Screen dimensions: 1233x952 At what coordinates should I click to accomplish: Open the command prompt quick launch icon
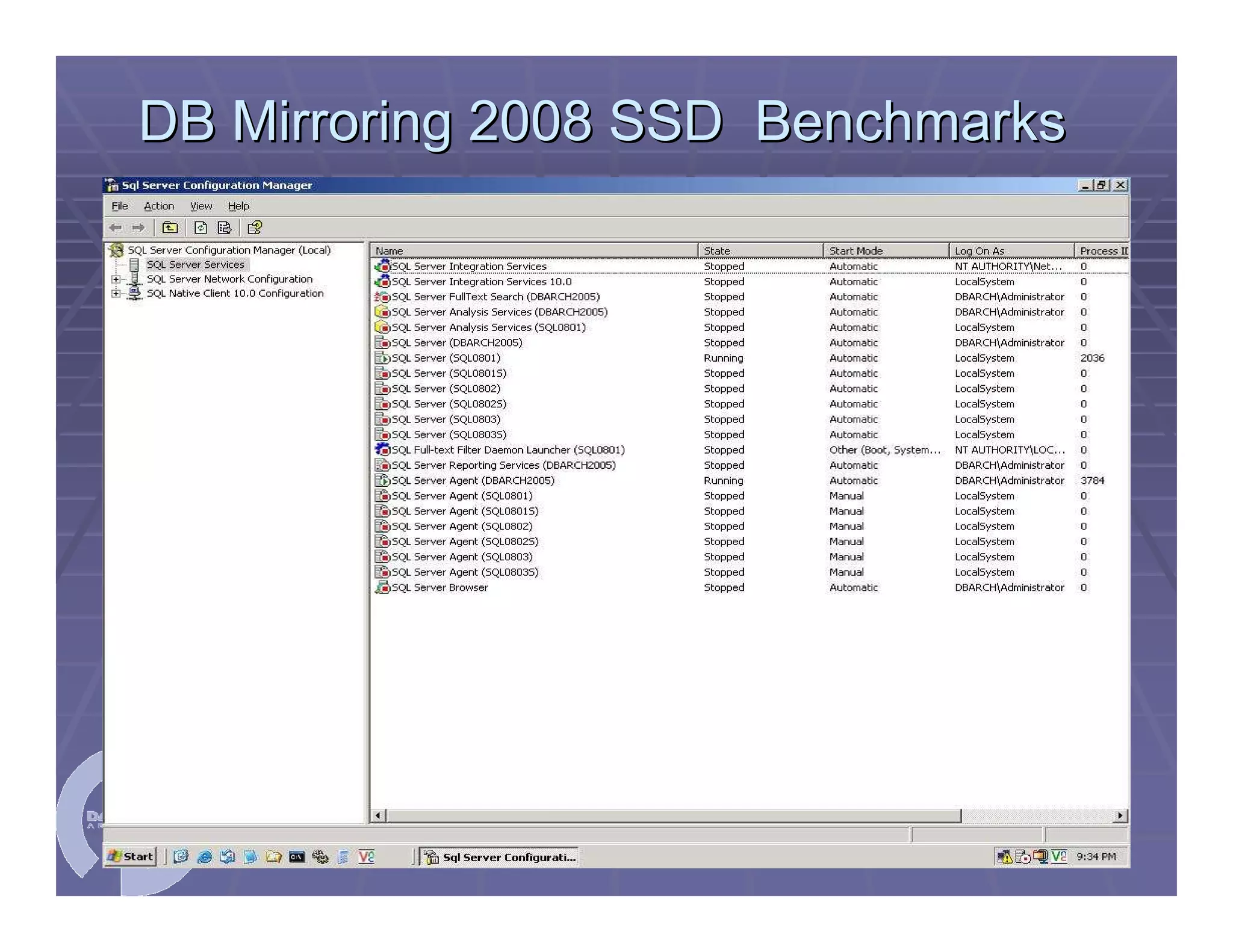coord(297,856)
